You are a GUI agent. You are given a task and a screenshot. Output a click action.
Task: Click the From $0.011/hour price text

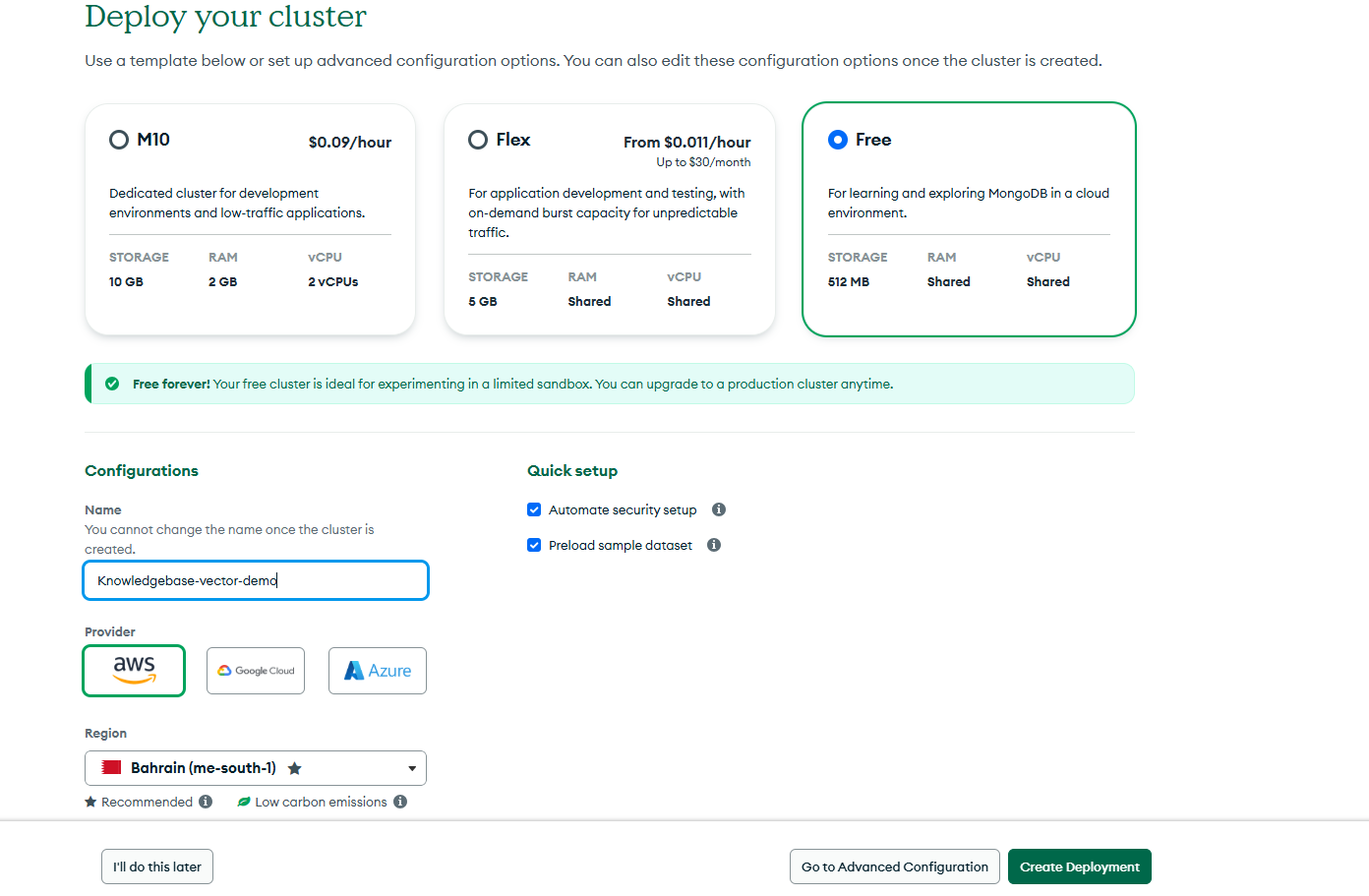(x=686, y=143)
